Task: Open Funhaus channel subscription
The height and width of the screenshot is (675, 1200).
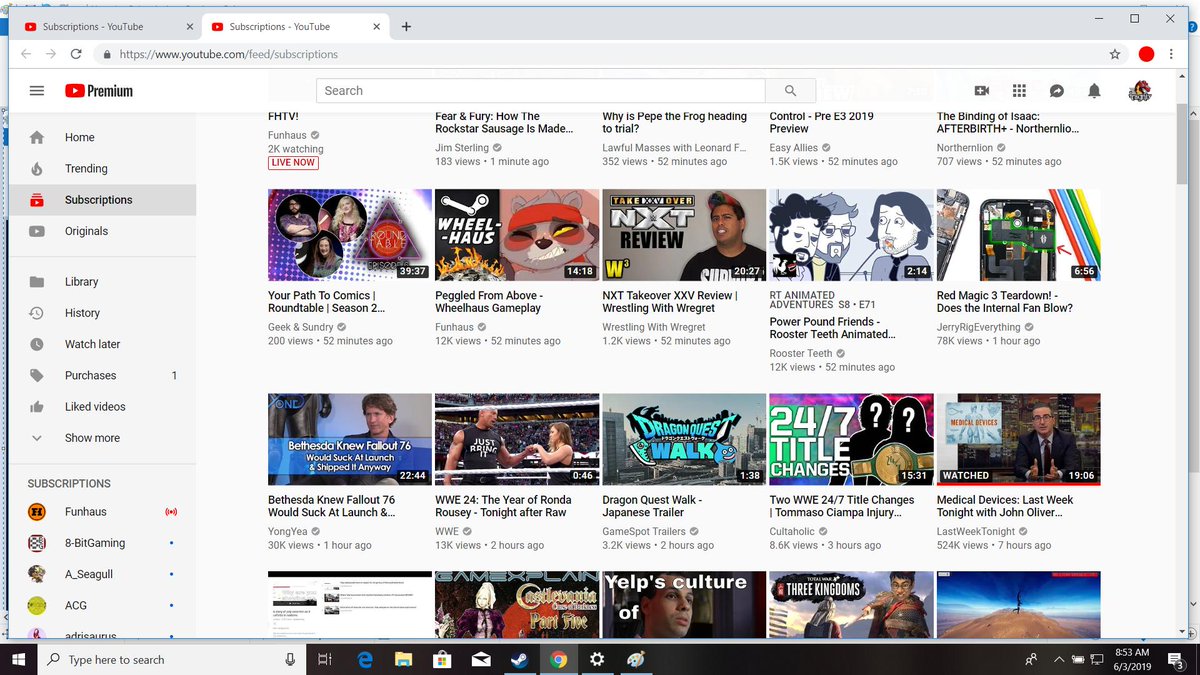Action: [x=102, y=512]
